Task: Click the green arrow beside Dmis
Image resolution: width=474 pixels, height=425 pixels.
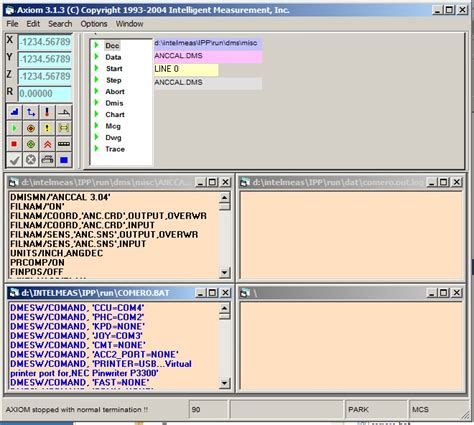Action: 96,102
